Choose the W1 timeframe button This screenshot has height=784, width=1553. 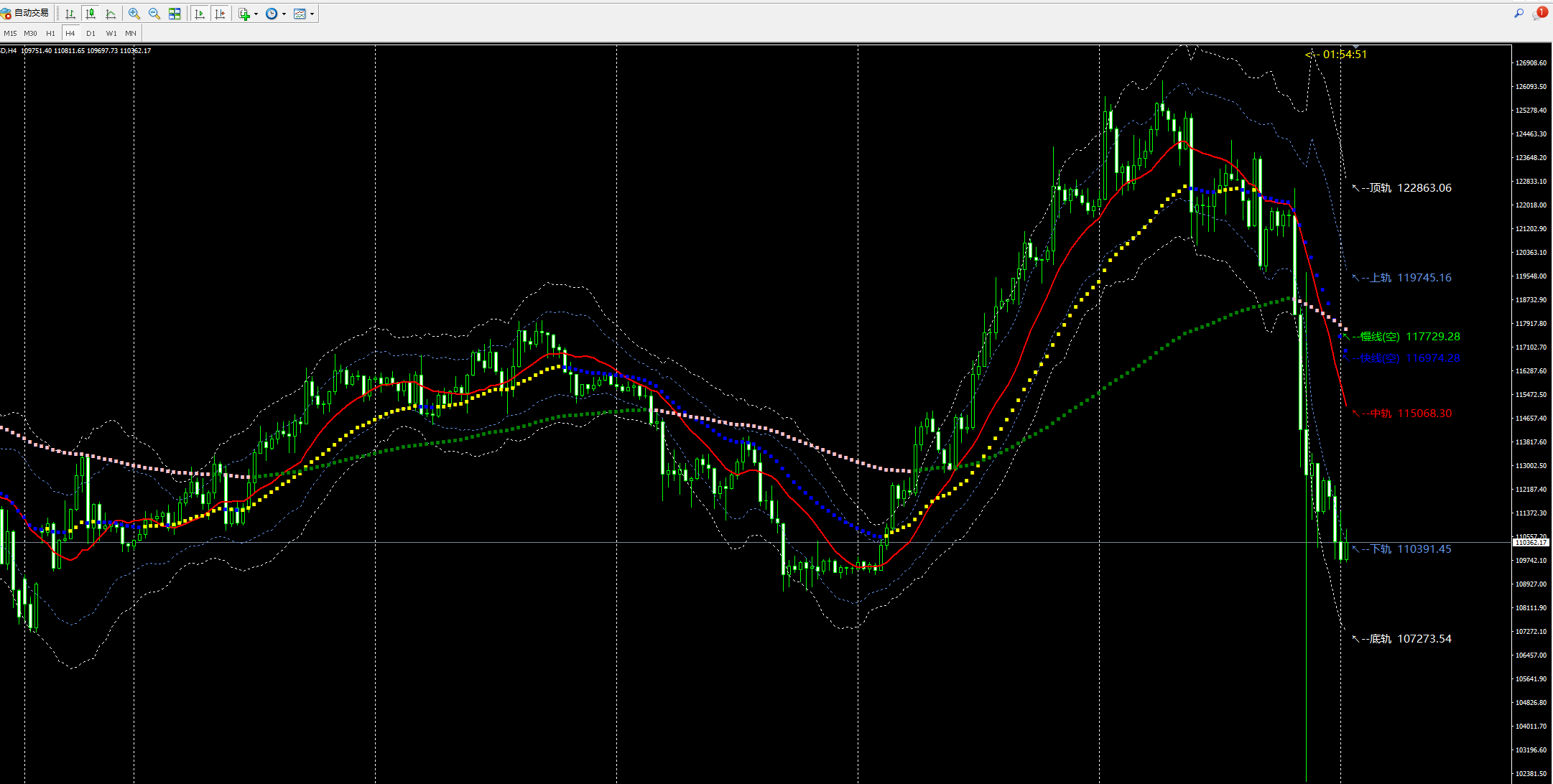click(x=111, y=33)
